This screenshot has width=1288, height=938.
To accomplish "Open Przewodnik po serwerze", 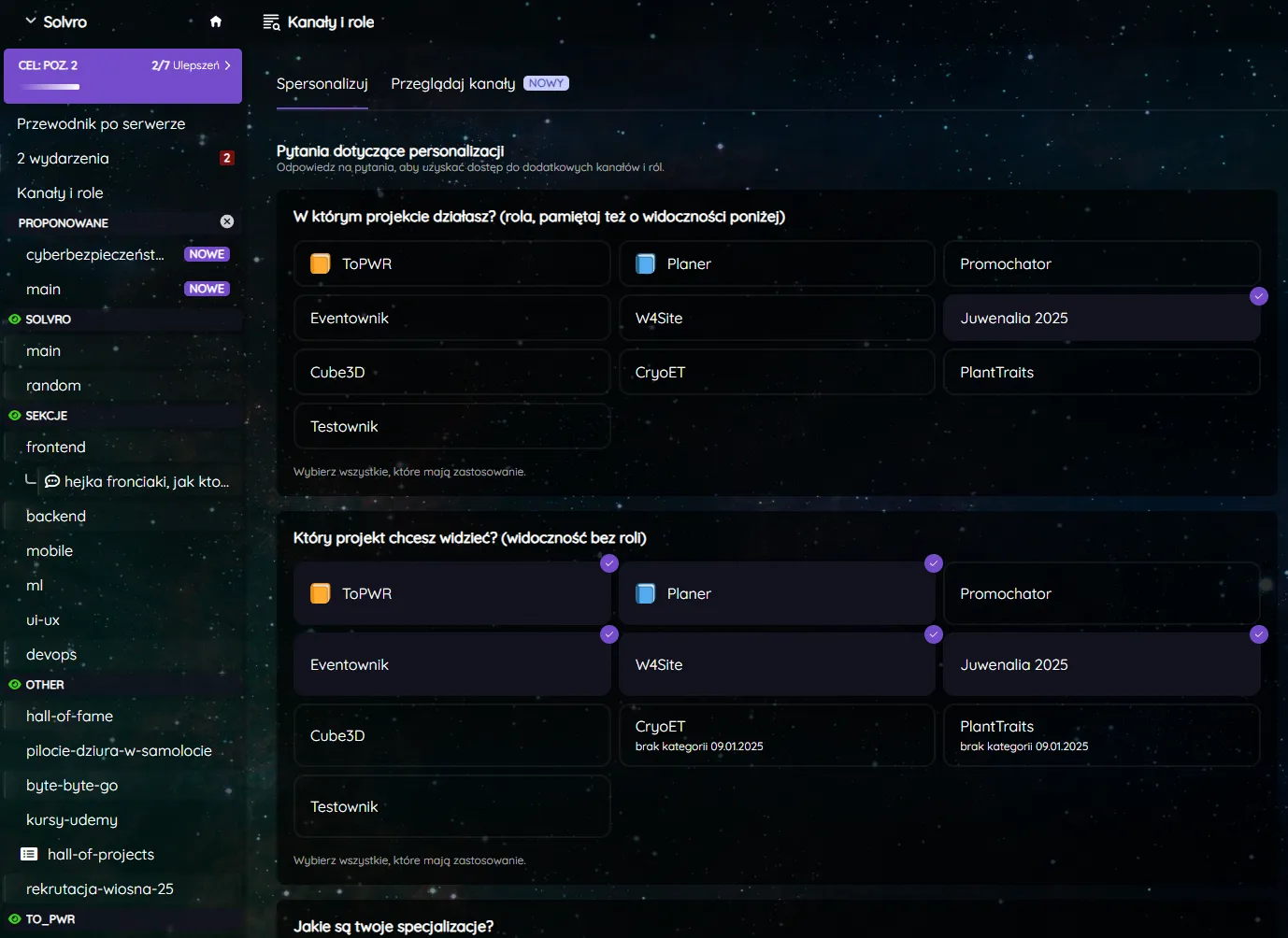I will click(101, 124).
